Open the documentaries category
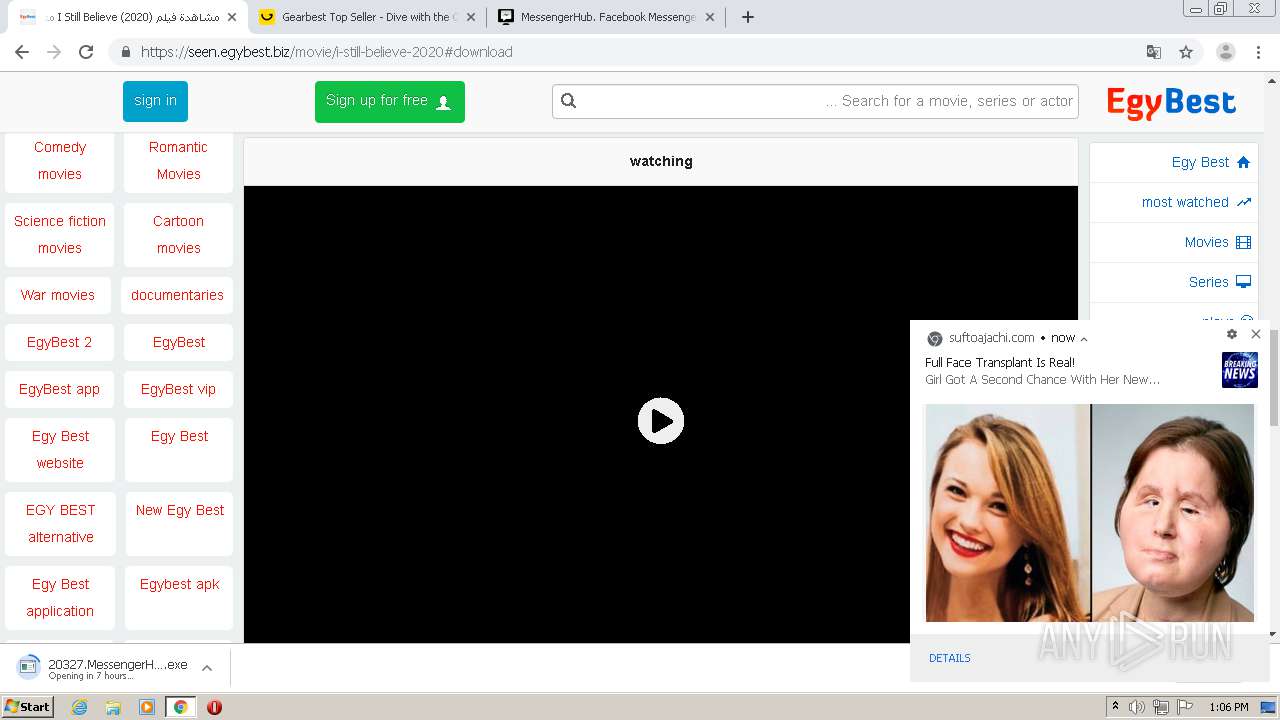1280x720 pixels. tap(177, 295)
